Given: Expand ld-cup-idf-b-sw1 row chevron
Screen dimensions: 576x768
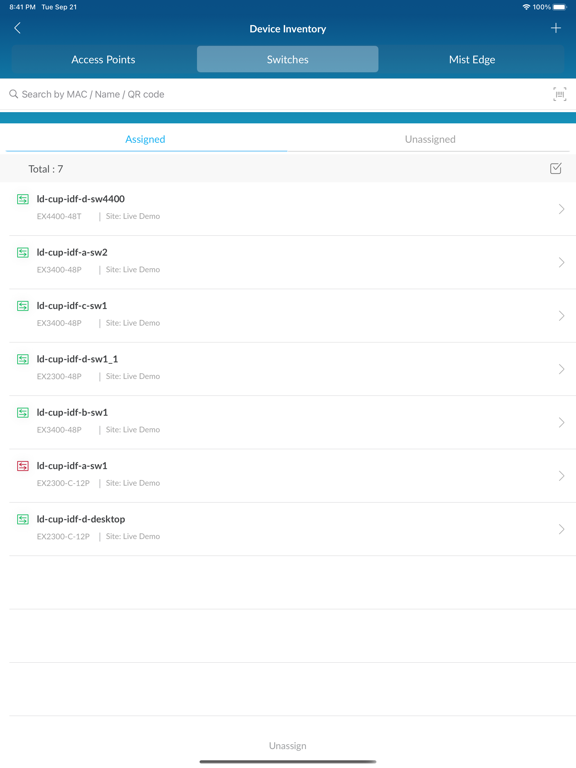Looking at the screenshot, I should point(561,423).
